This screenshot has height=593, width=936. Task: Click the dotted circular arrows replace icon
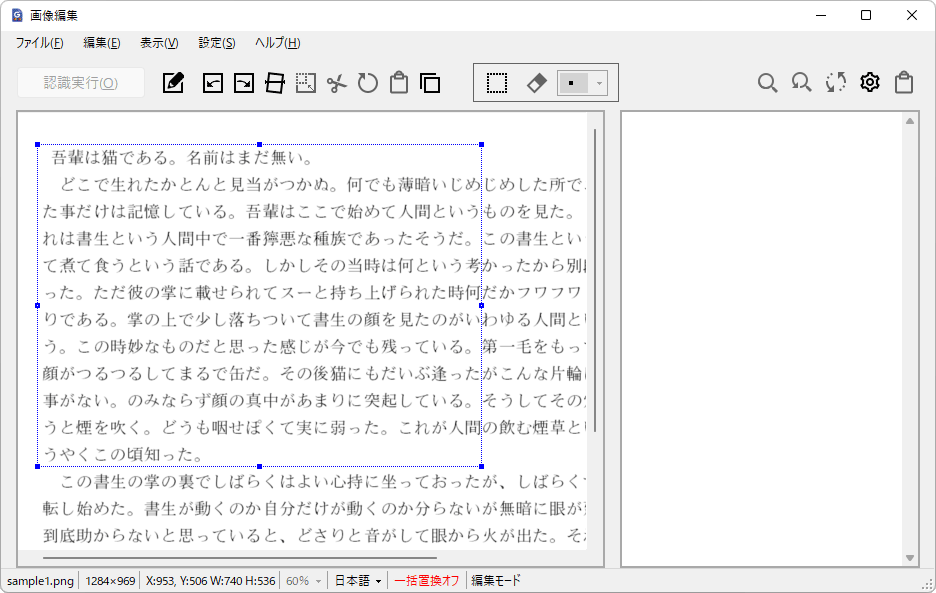pos(836,82)
